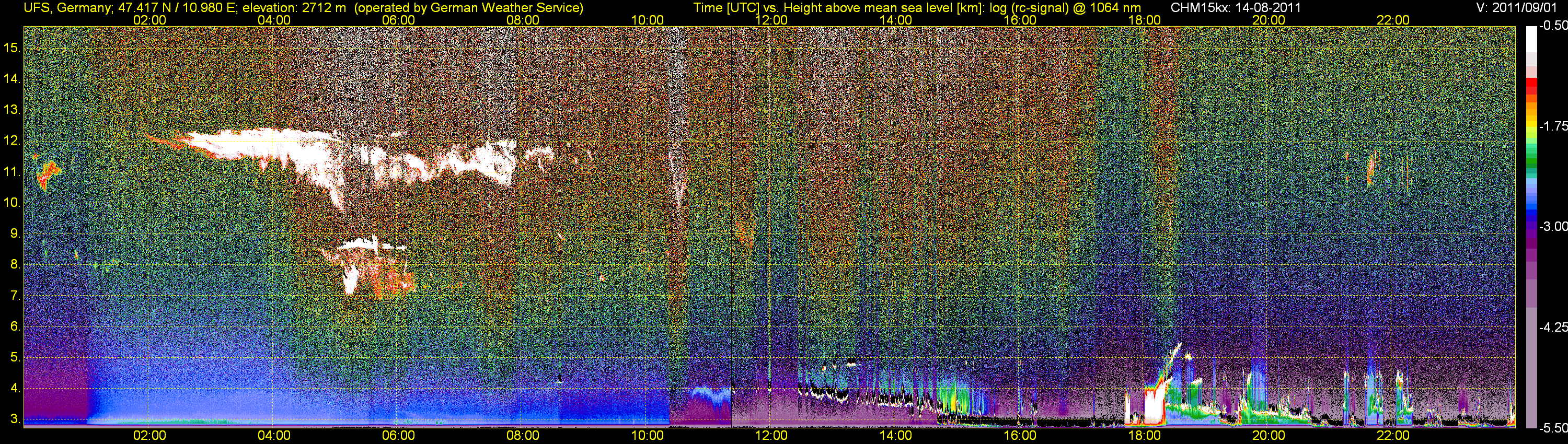Click 10:00 on the top time axis
Screen dimensions: 1568x444
(647, 20)
